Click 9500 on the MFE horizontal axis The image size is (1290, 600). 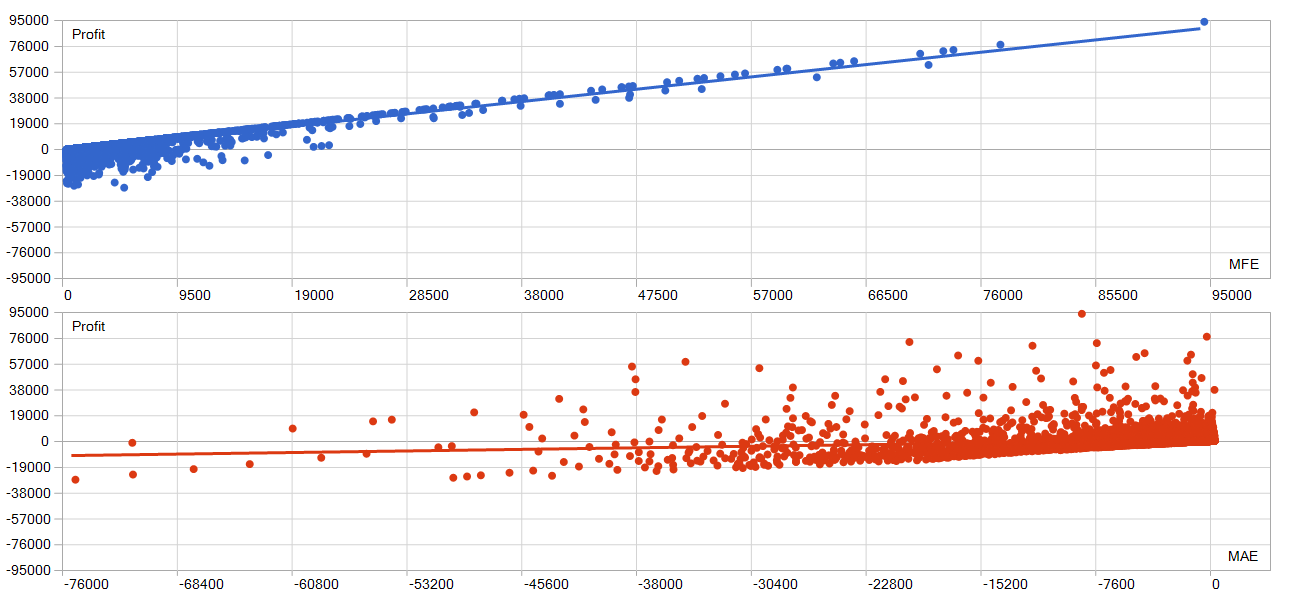click(194, 296)
